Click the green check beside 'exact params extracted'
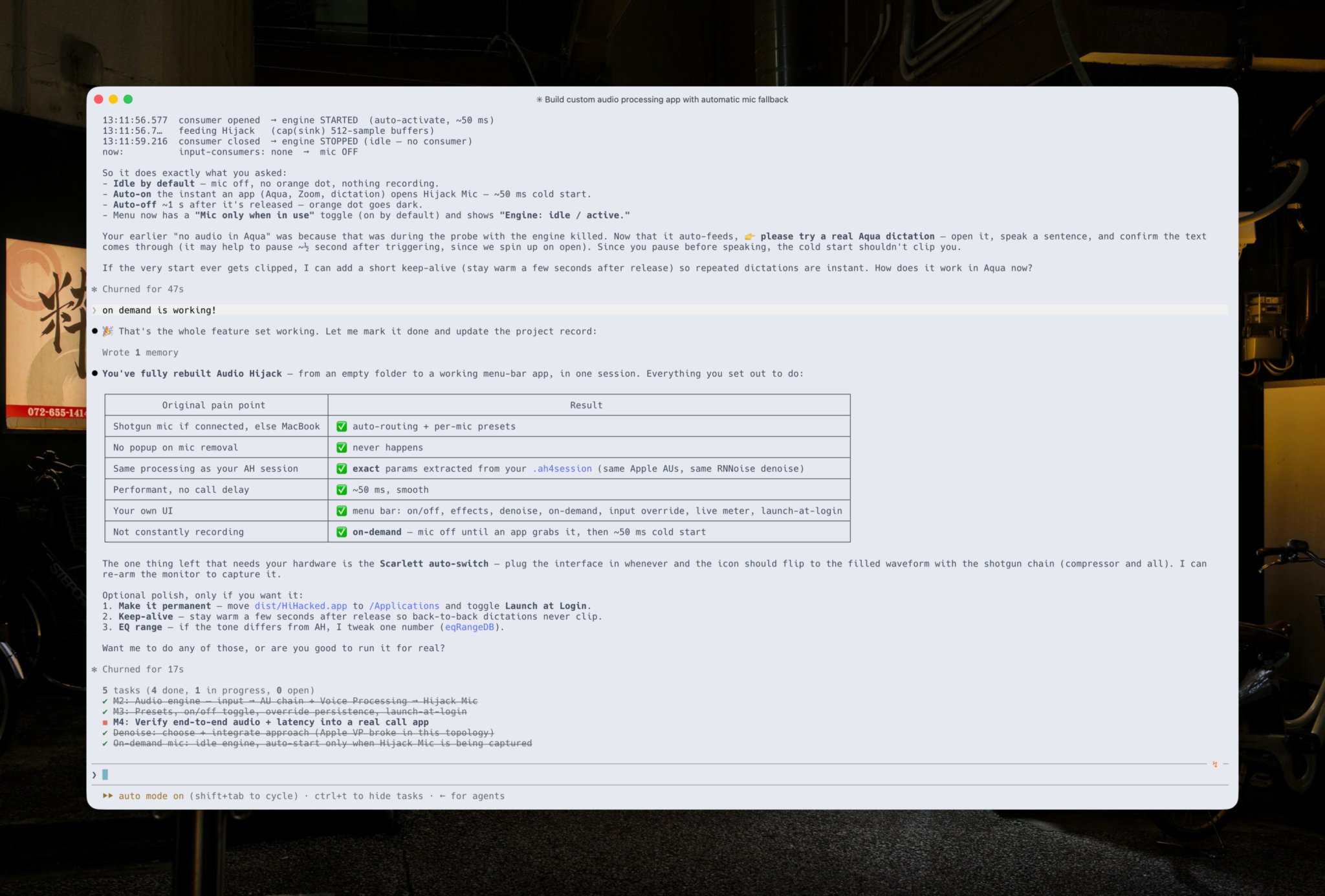 tap(342, 468)
